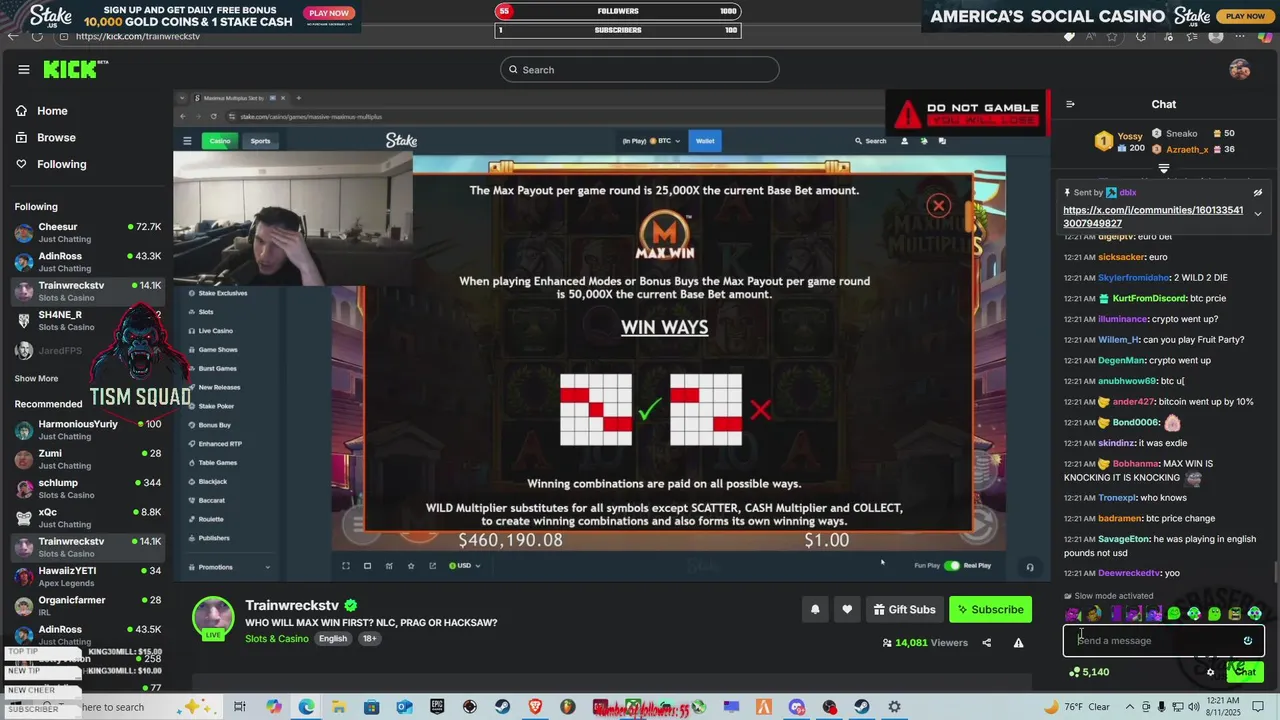Select the Sports tab in stream
The height and width of the screenshot is (720, 1280).
click(261, 141)
